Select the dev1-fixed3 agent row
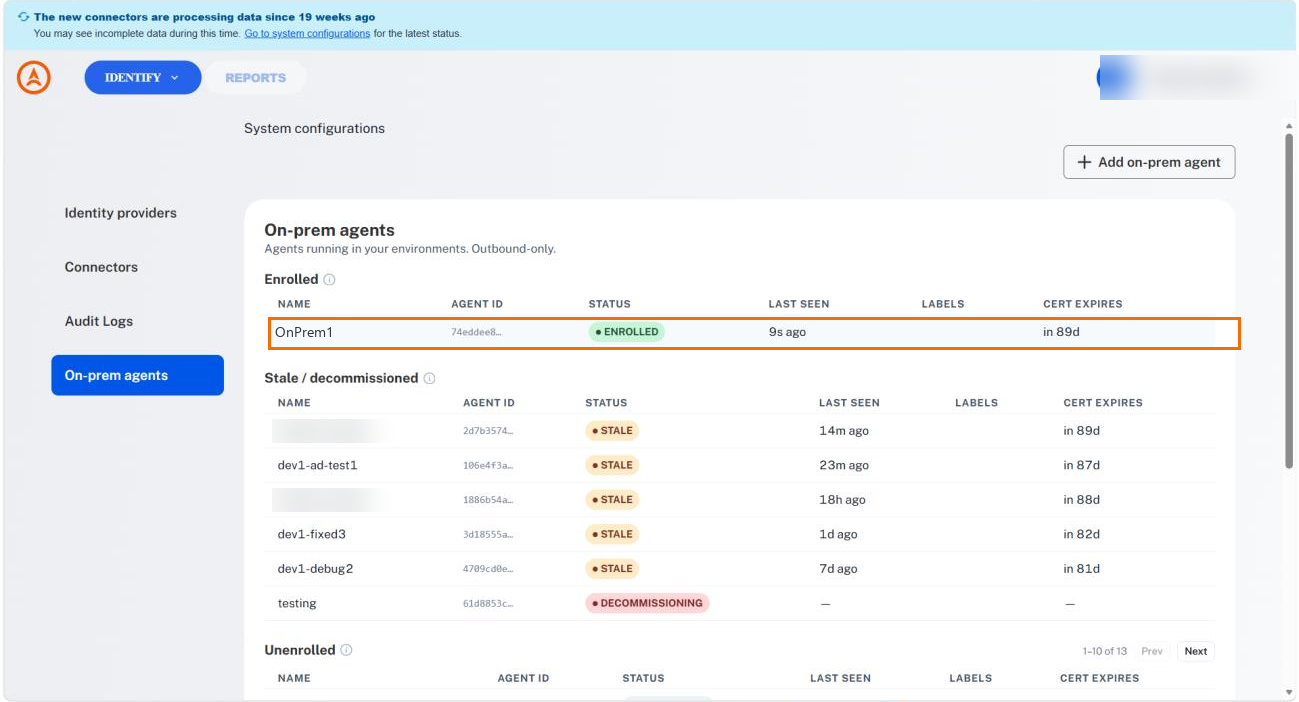The height and width of the screenshot is (702, 1299). [x=740, y=534]
